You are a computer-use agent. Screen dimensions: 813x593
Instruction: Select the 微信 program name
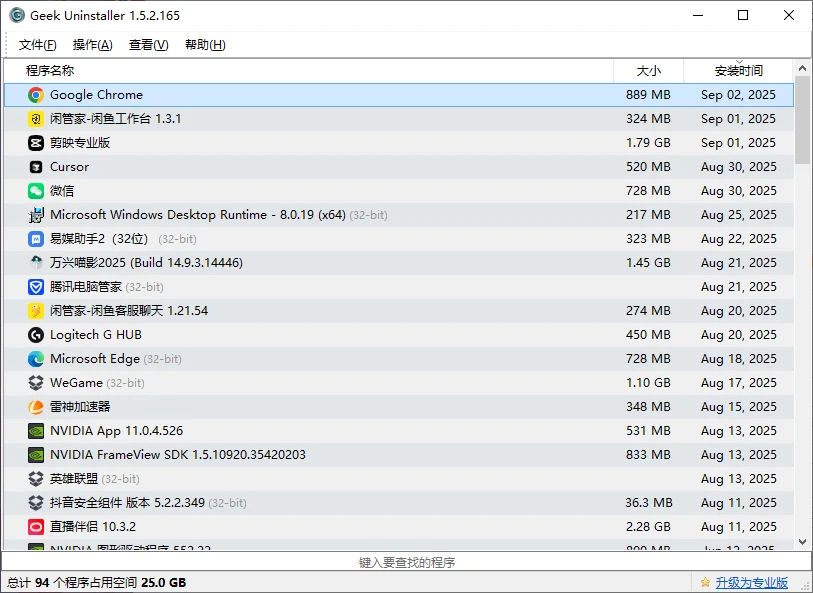[x=62, y=191]
